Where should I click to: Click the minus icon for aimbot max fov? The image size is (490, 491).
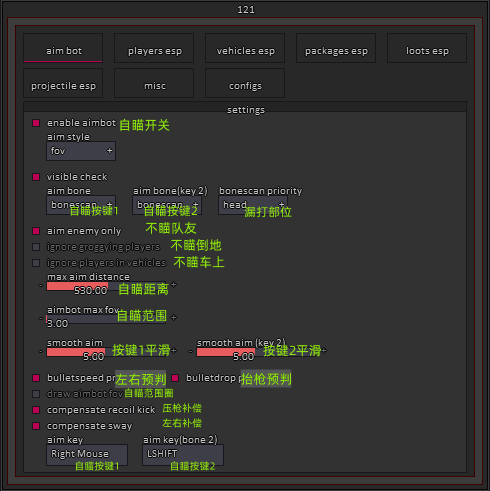[x=40, y=318]
